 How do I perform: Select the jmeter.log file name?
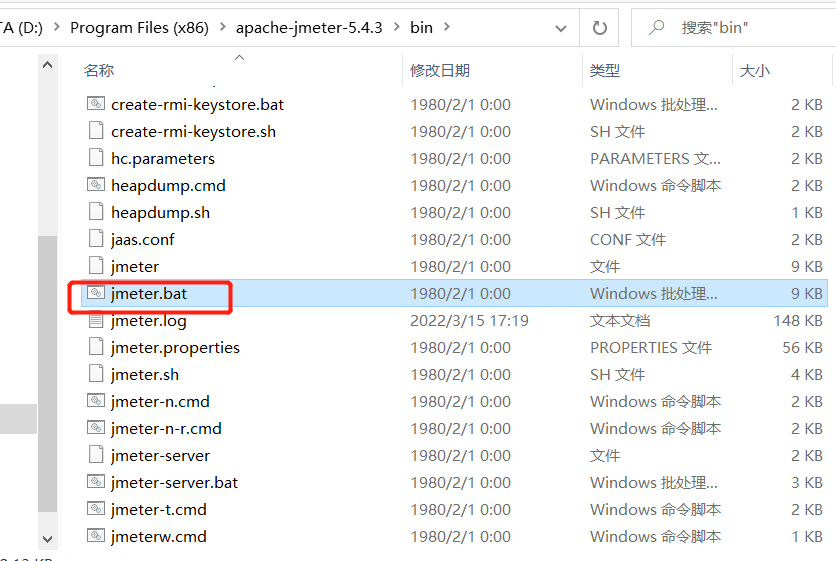pyautogui.click(x=149, y=321)
